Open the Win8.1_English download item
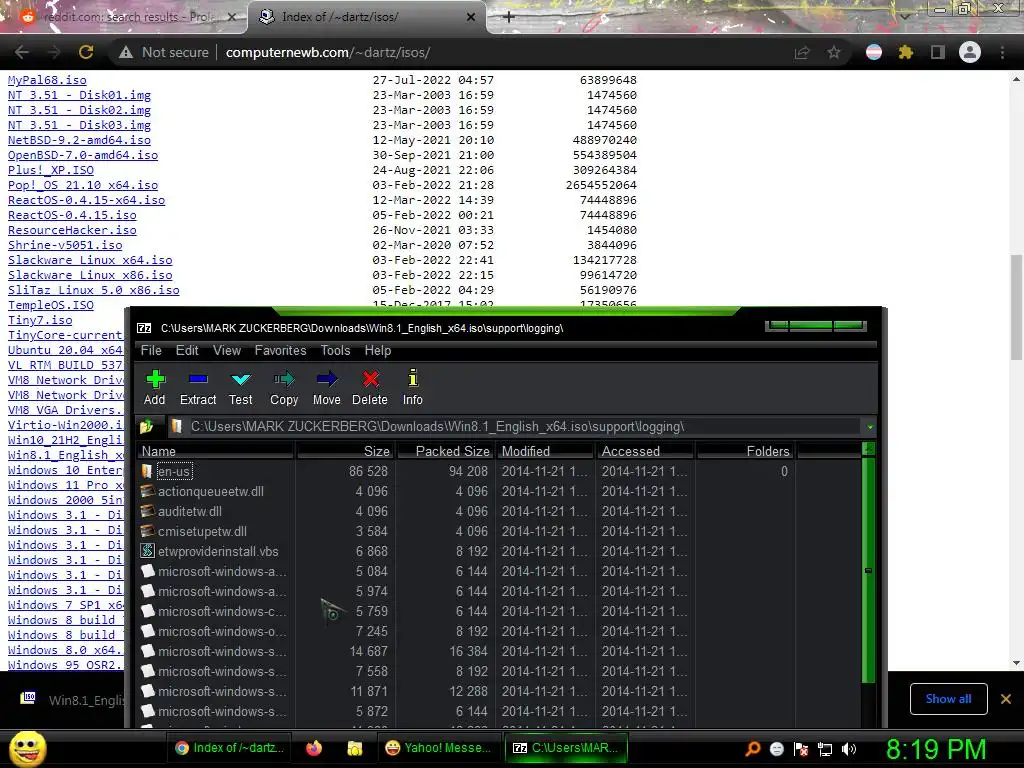Screen dimensions: 1024x768 click(72, 699)
